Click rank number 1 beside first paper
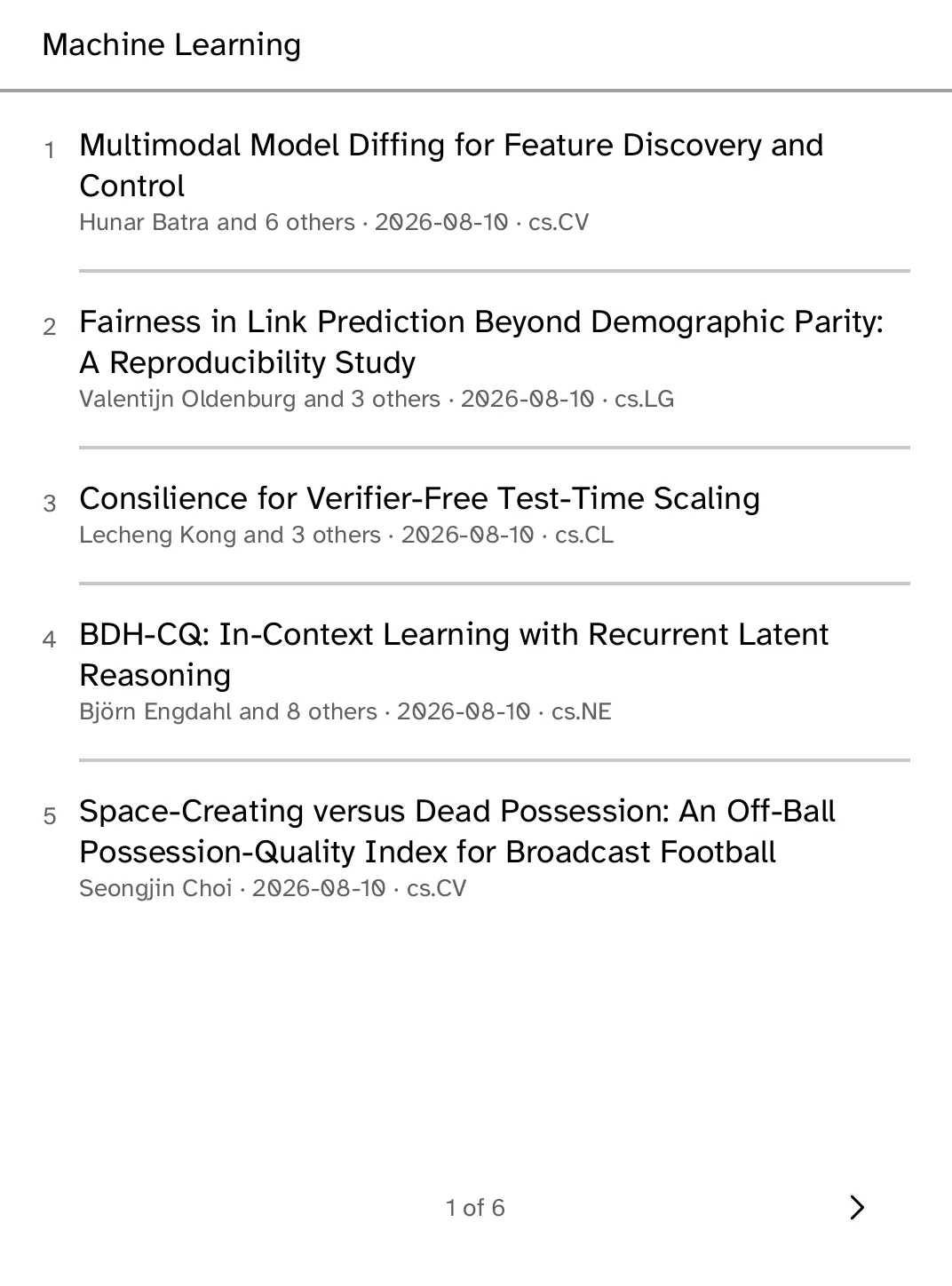The image size is (952, 1286). tap(50, 150)
